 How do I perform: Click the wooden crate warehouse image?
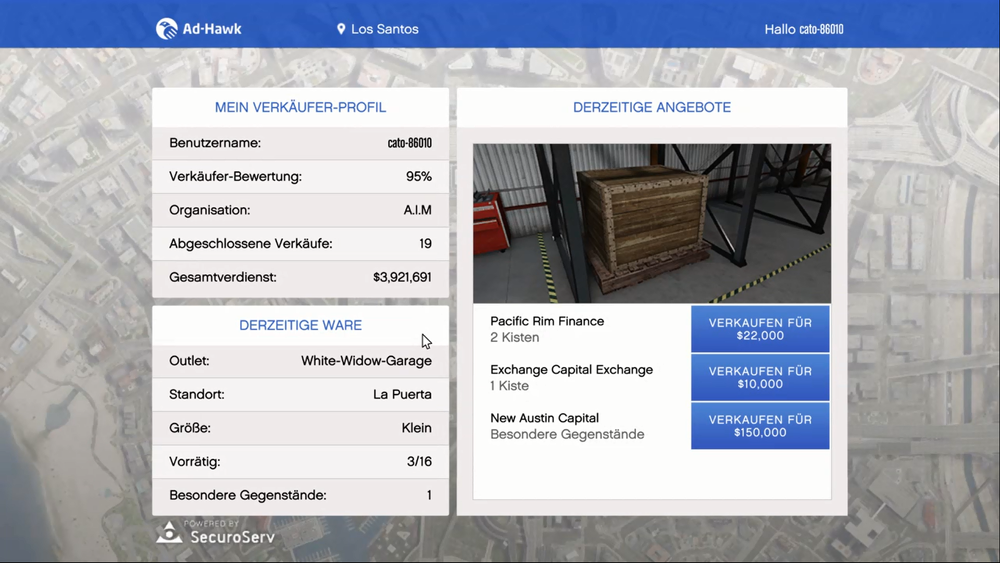coord(652,223)
